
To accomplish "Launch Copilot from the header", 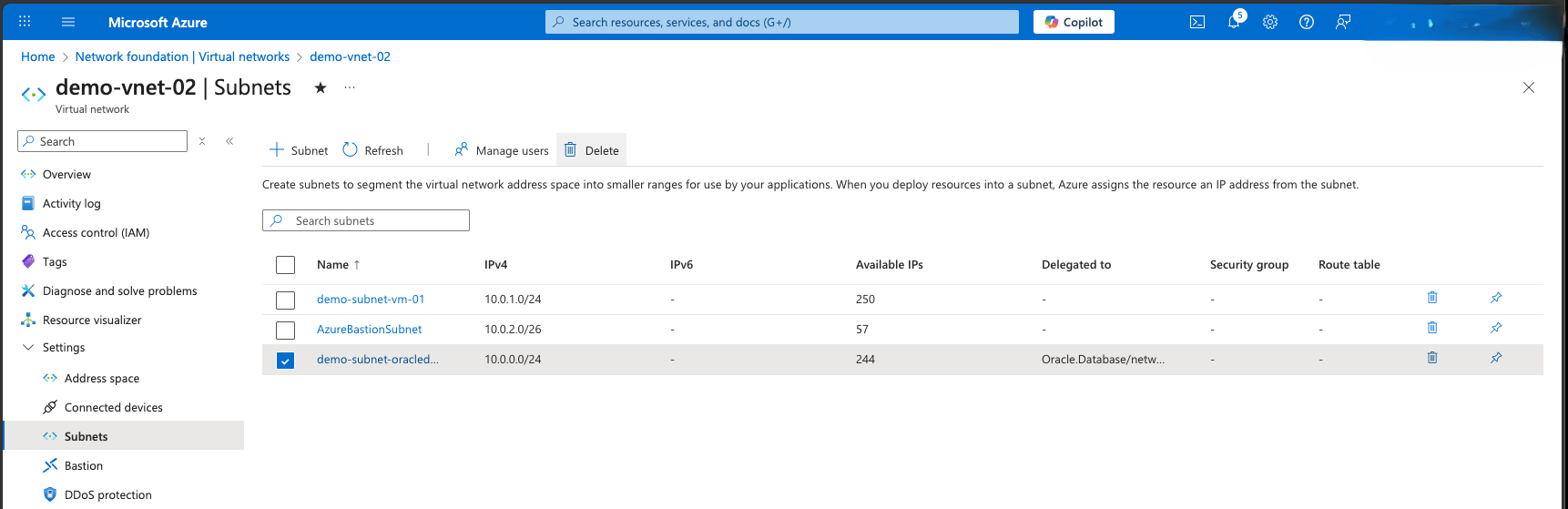I will coord(1074,22).
